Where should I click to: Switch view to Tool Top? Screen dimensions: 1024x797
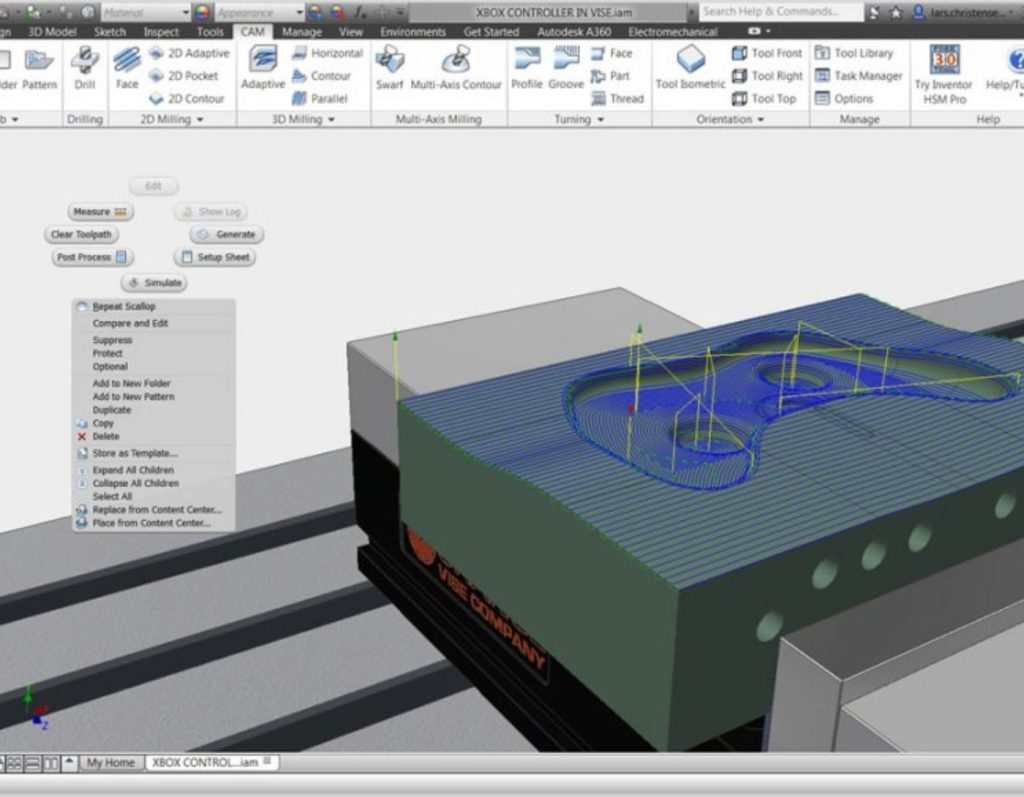(x=764, y=99)
